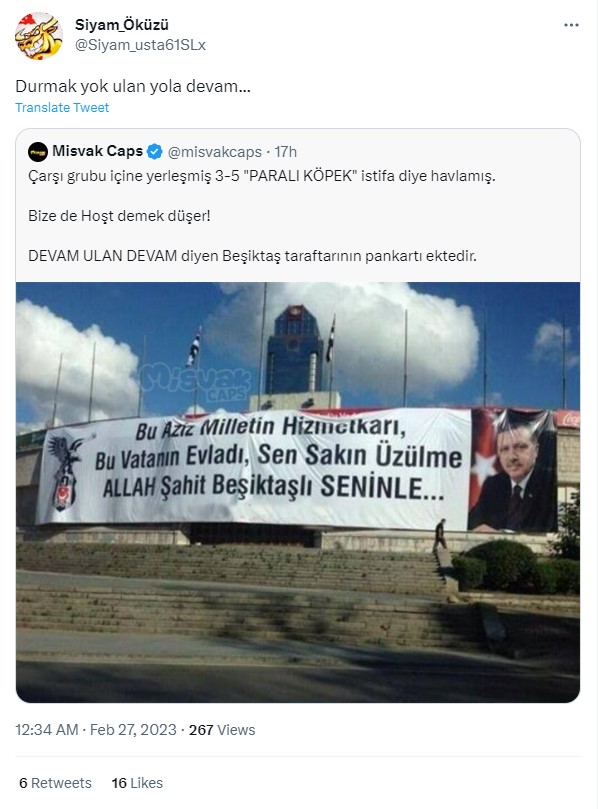Click the Siyam_Öküzü profile avatar
This screenshot has width=598, height=809.
[x=39, y=36]
